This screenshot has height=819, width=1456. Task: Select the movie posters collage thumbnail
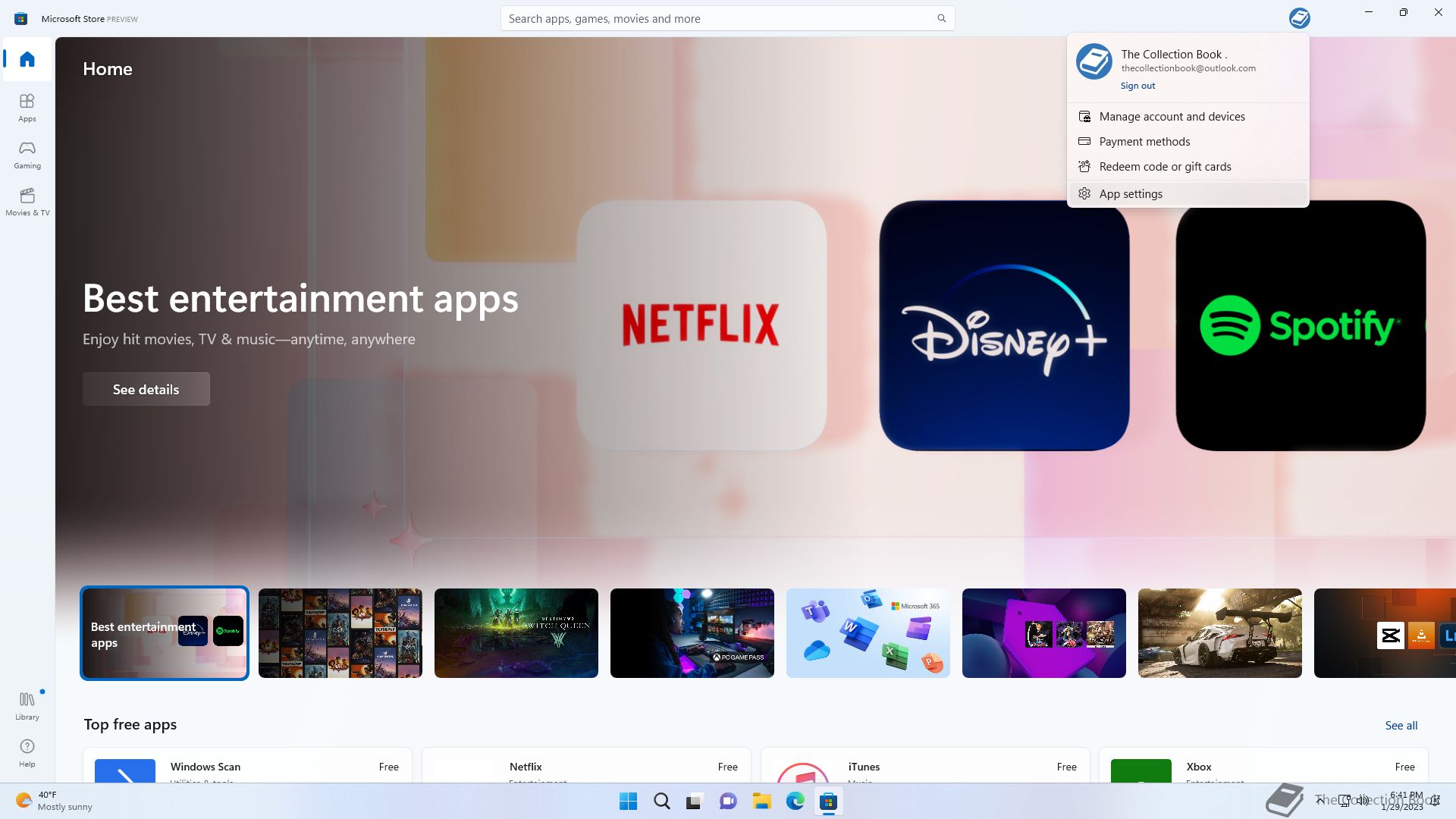click(x=340, y=633)
